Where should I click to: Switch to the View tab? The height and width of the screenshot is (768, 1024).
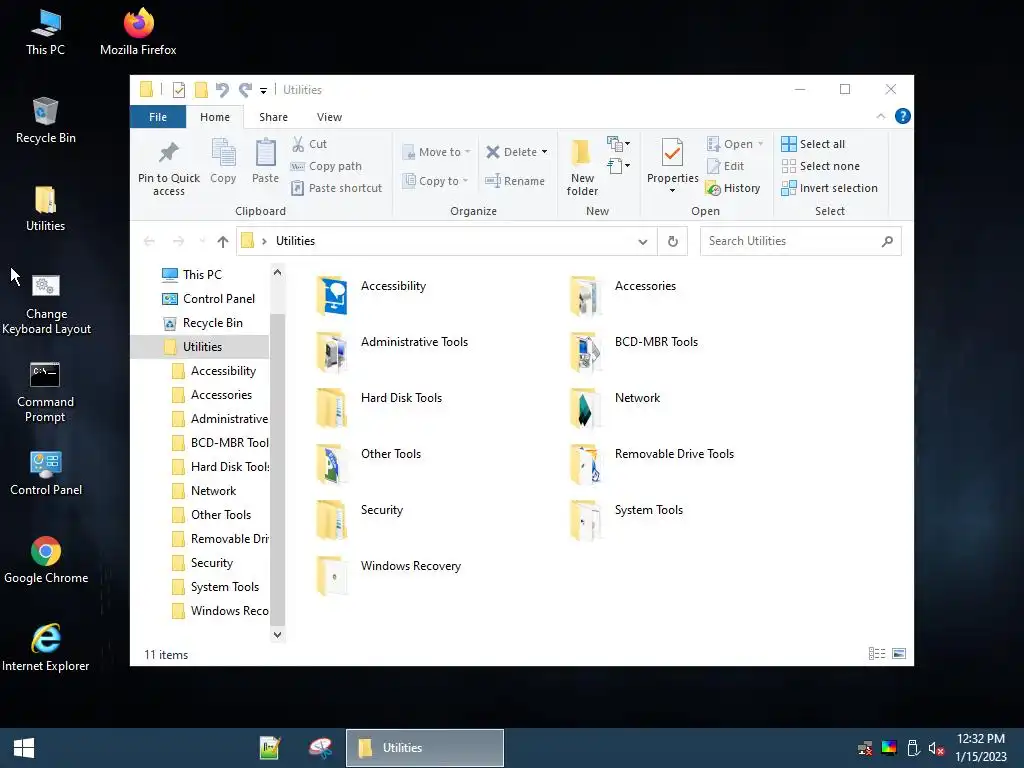[x=329, y=117]
